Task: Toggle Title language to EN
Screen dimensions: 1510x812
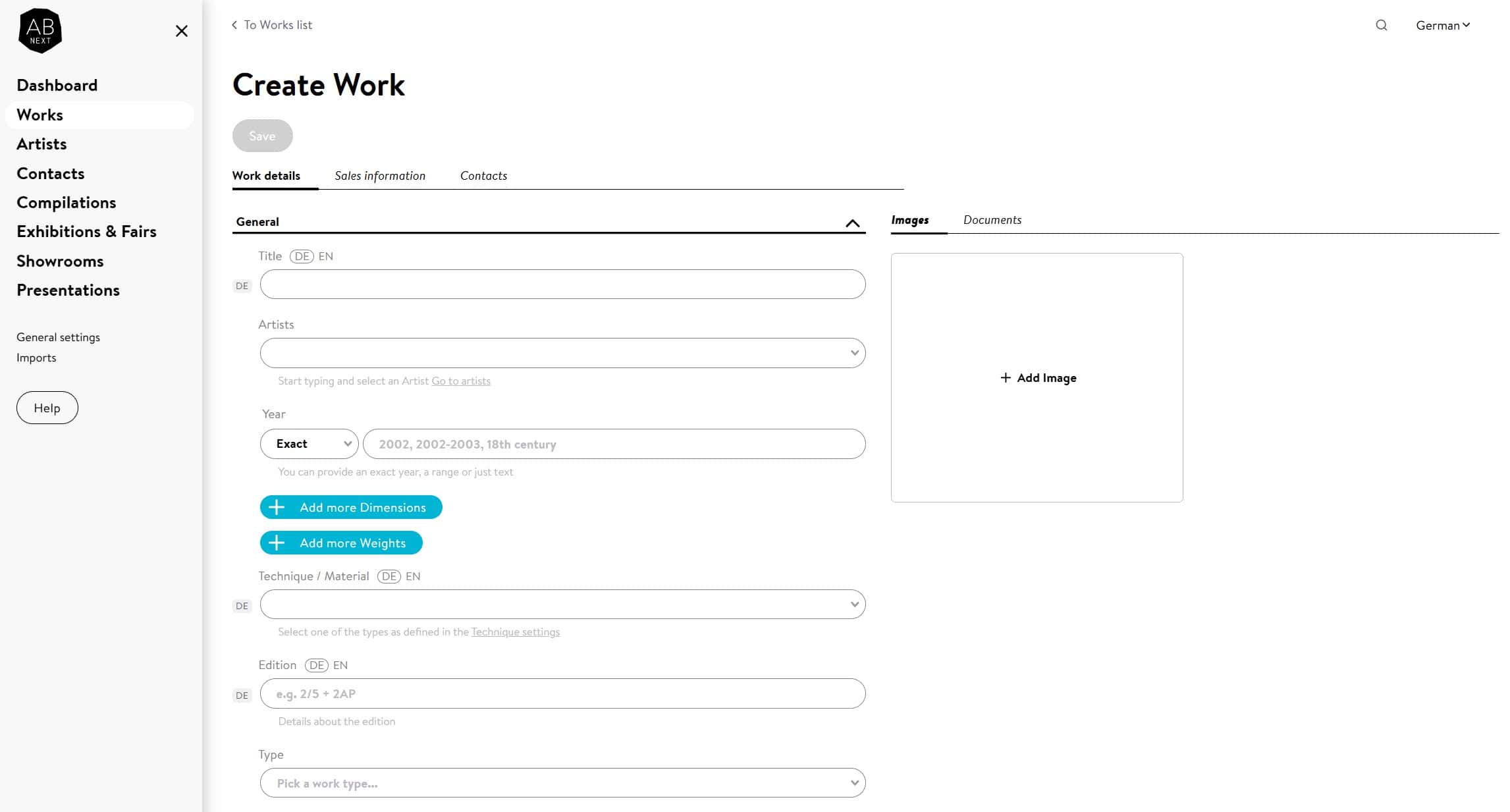Action: [x=325, y=256]
